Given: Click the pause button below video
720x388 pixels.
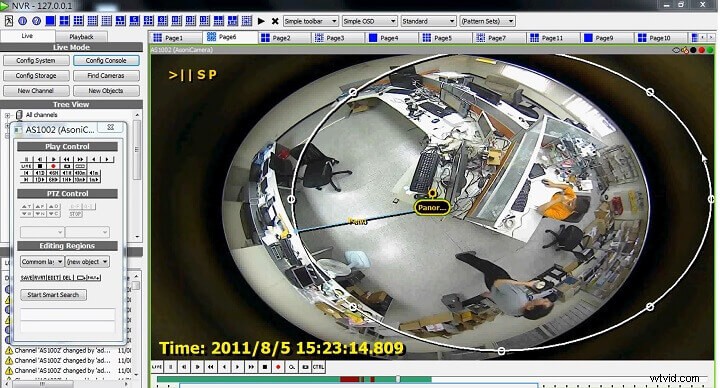Looking at the screenshot, I should click(x=170, y=367).
